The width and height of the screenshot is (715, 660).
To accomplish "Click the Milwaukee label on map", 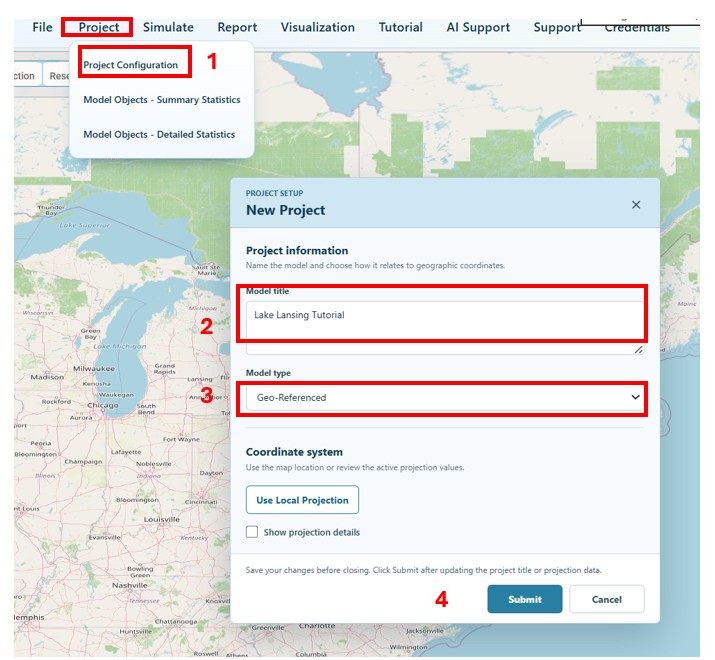I will tap(94, 368).
